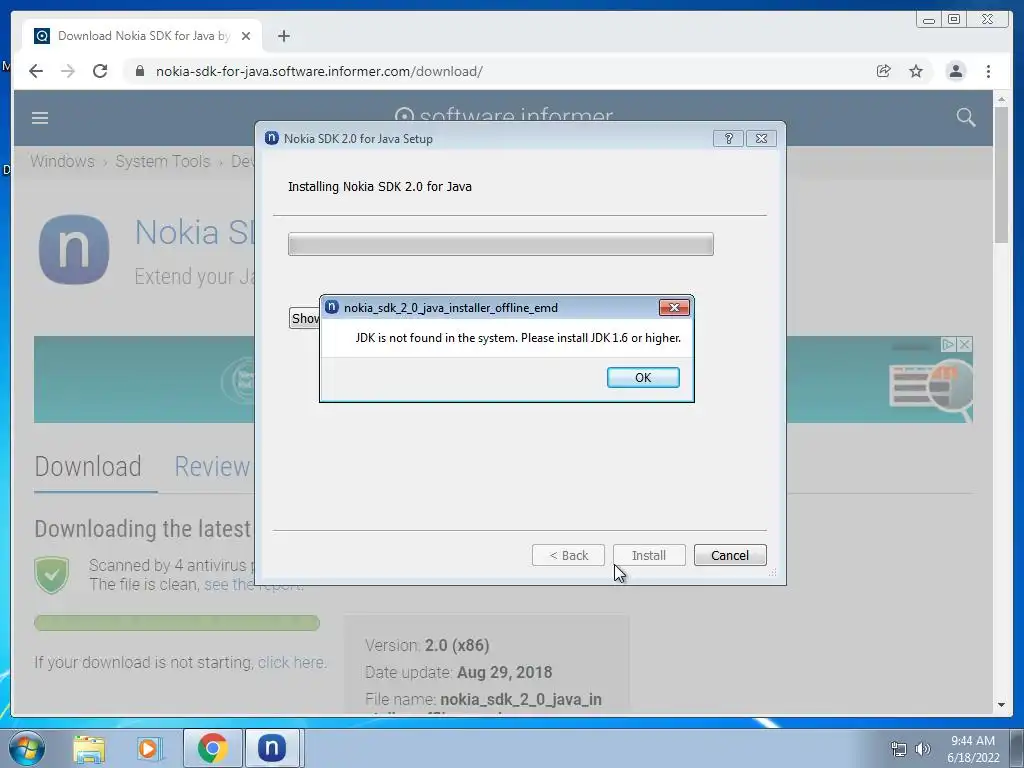1024x768 pixels.
Task: Click the Nokia SDK app logo on page
Action: [x=74, y=249]
